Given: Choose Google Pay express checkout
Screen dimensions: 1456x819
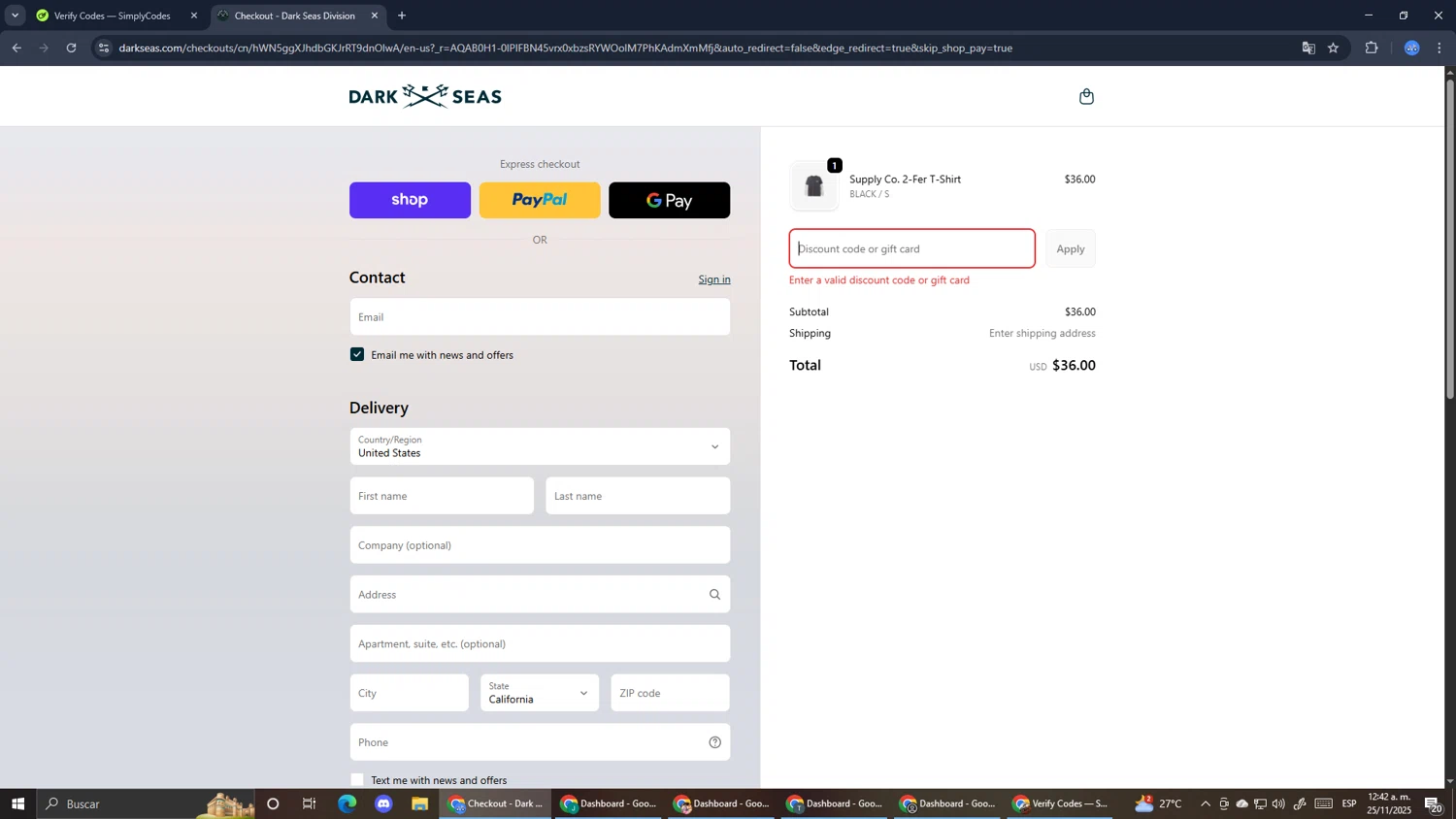Looking at the screenshot, I should pos(670,200).
